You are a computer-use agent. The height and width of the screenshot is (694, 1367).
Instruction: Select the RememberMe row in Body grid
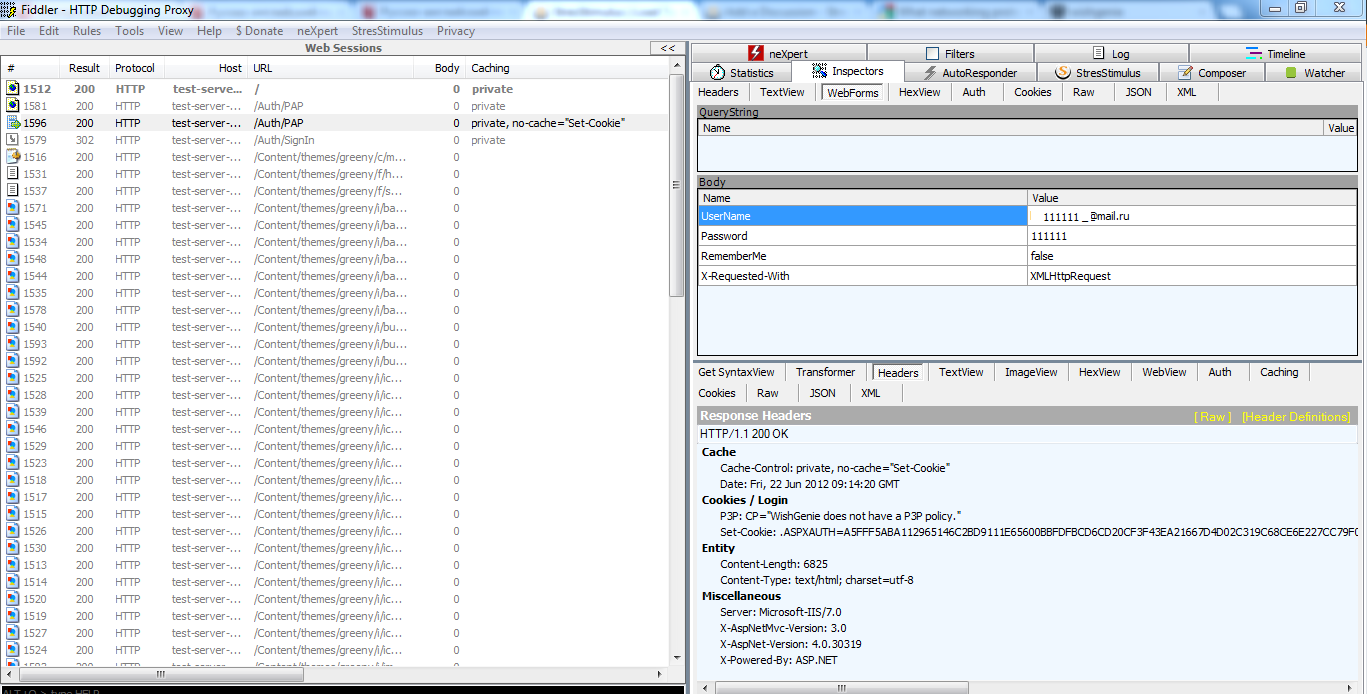point(1027,256)
